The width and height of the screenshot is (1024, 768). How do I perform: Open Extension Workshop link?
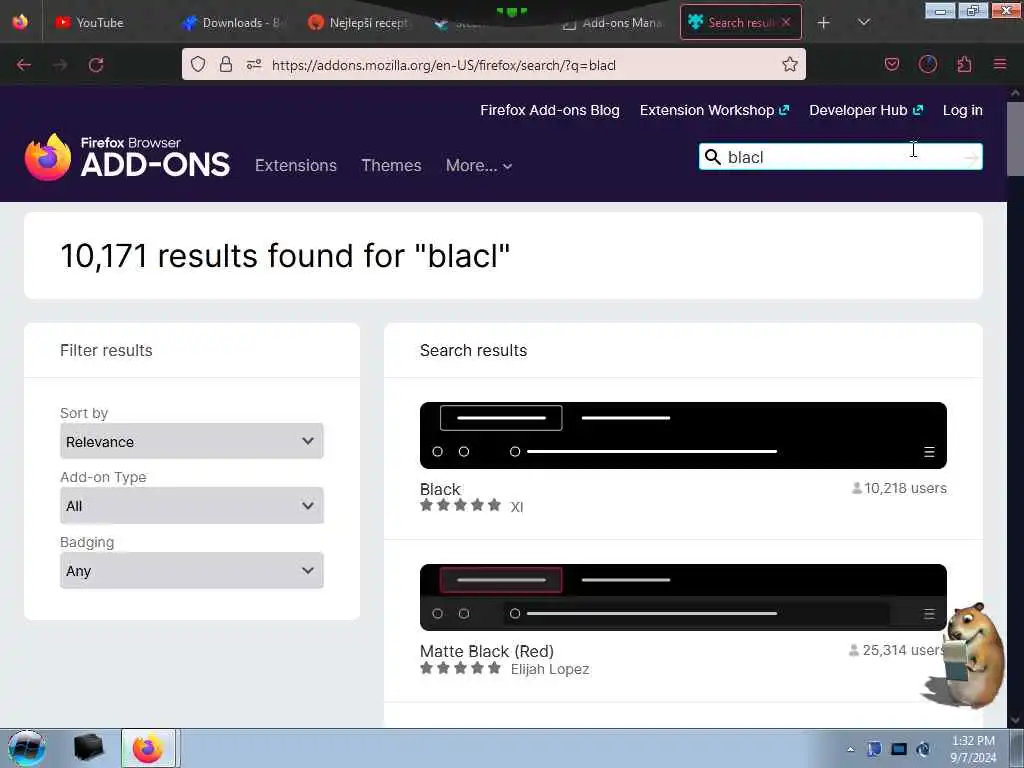(714, 110)
